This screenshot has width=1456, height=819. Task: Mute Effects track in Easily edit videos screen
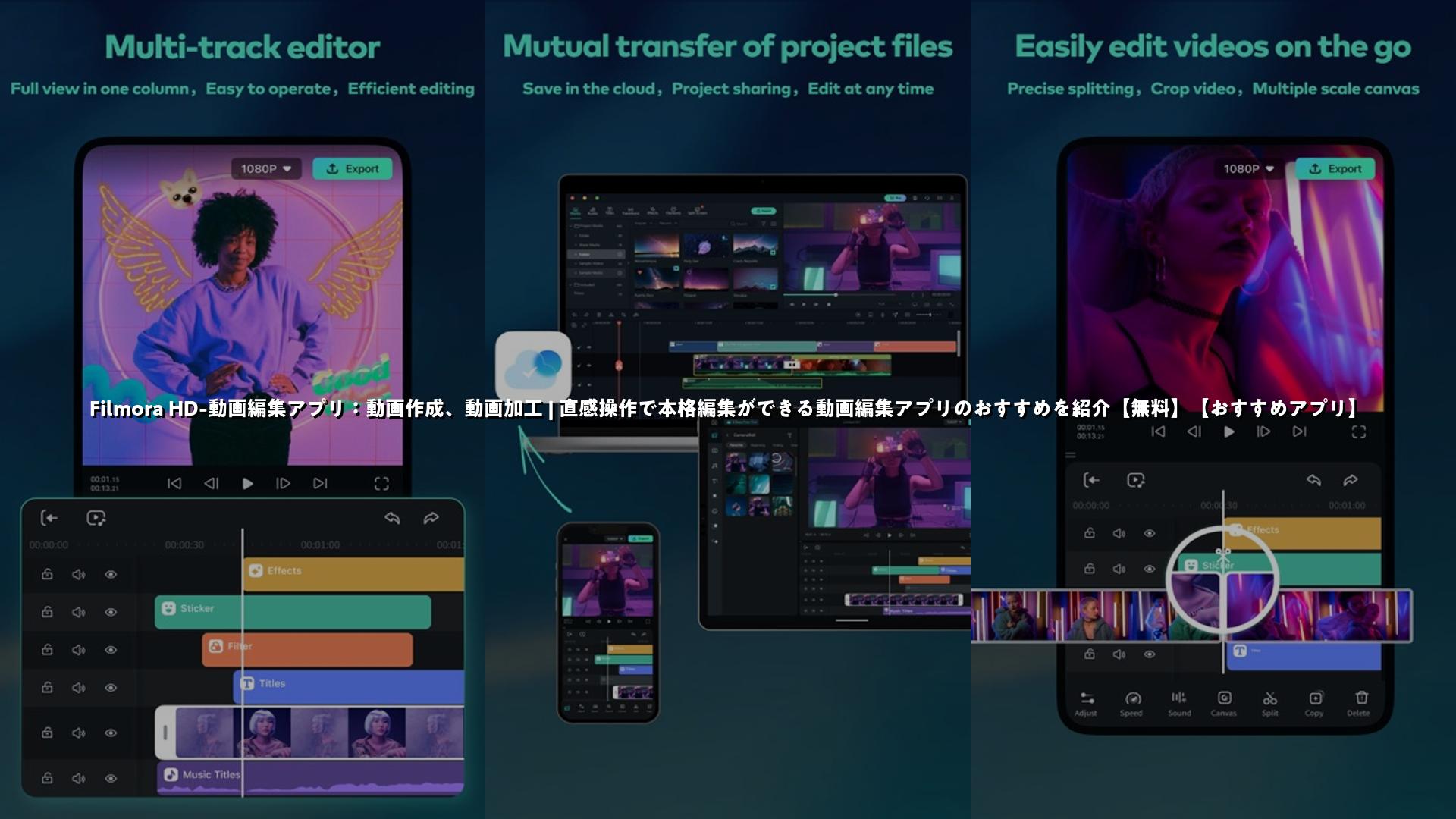[1119, 533]
